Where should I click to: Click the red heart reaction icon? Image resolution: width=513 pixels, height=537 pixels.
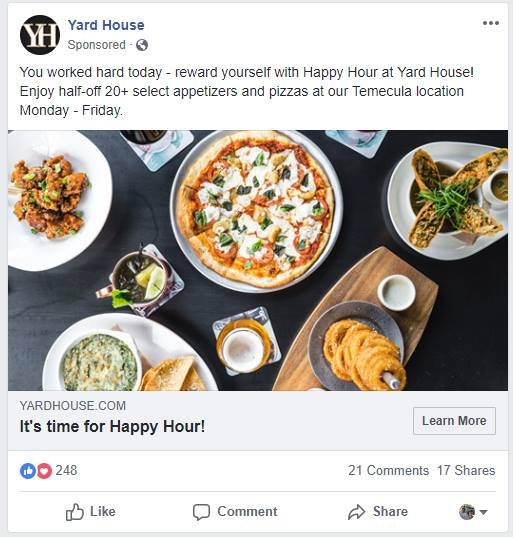click(x=44, y=471)
